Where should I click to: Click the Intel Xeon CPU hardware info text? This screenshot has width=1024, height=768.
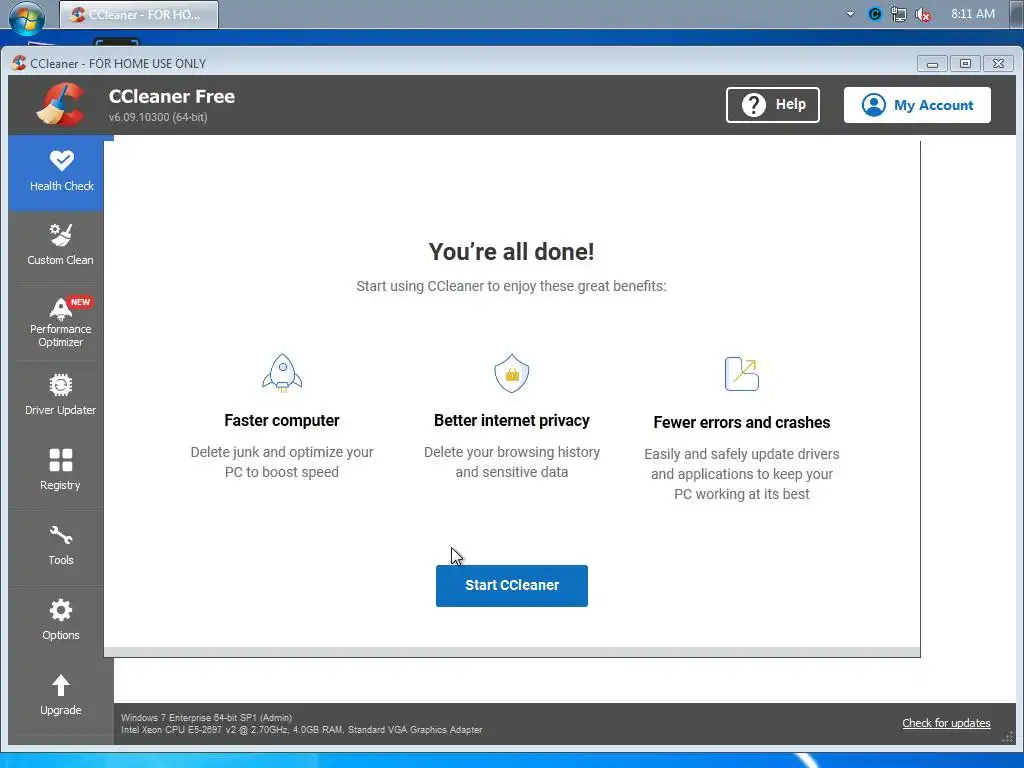[301, 729]
